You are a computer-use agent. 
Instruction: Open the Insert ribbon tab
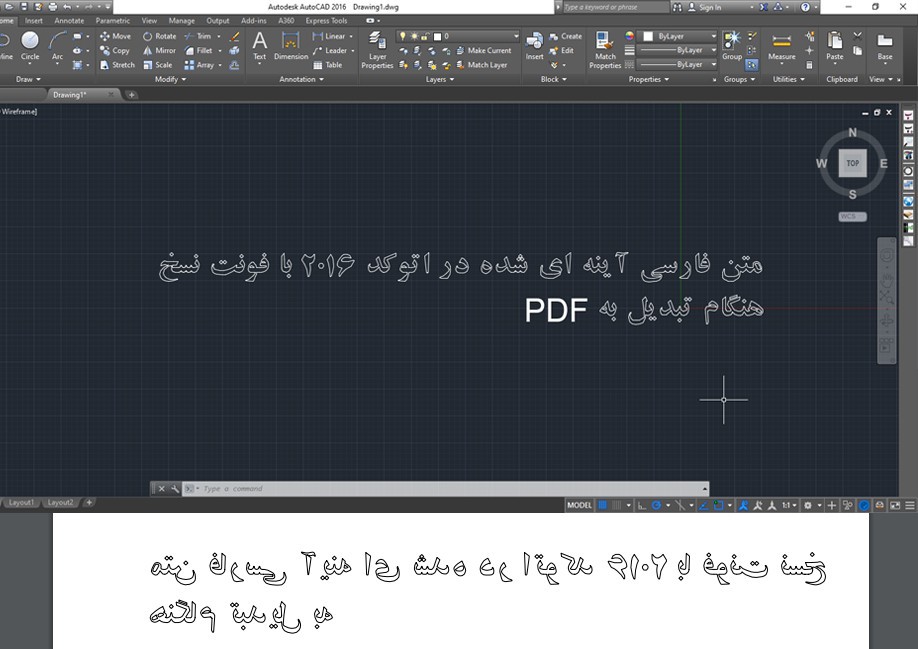[x=34, y=20]
